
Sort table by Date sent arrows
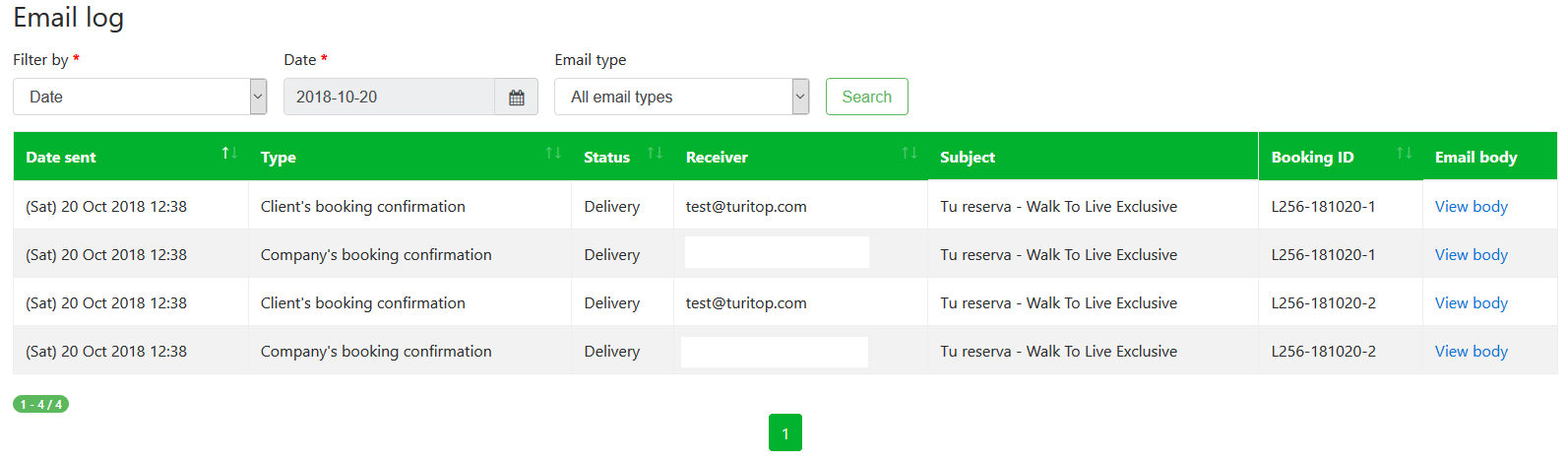tap(229, 153)
